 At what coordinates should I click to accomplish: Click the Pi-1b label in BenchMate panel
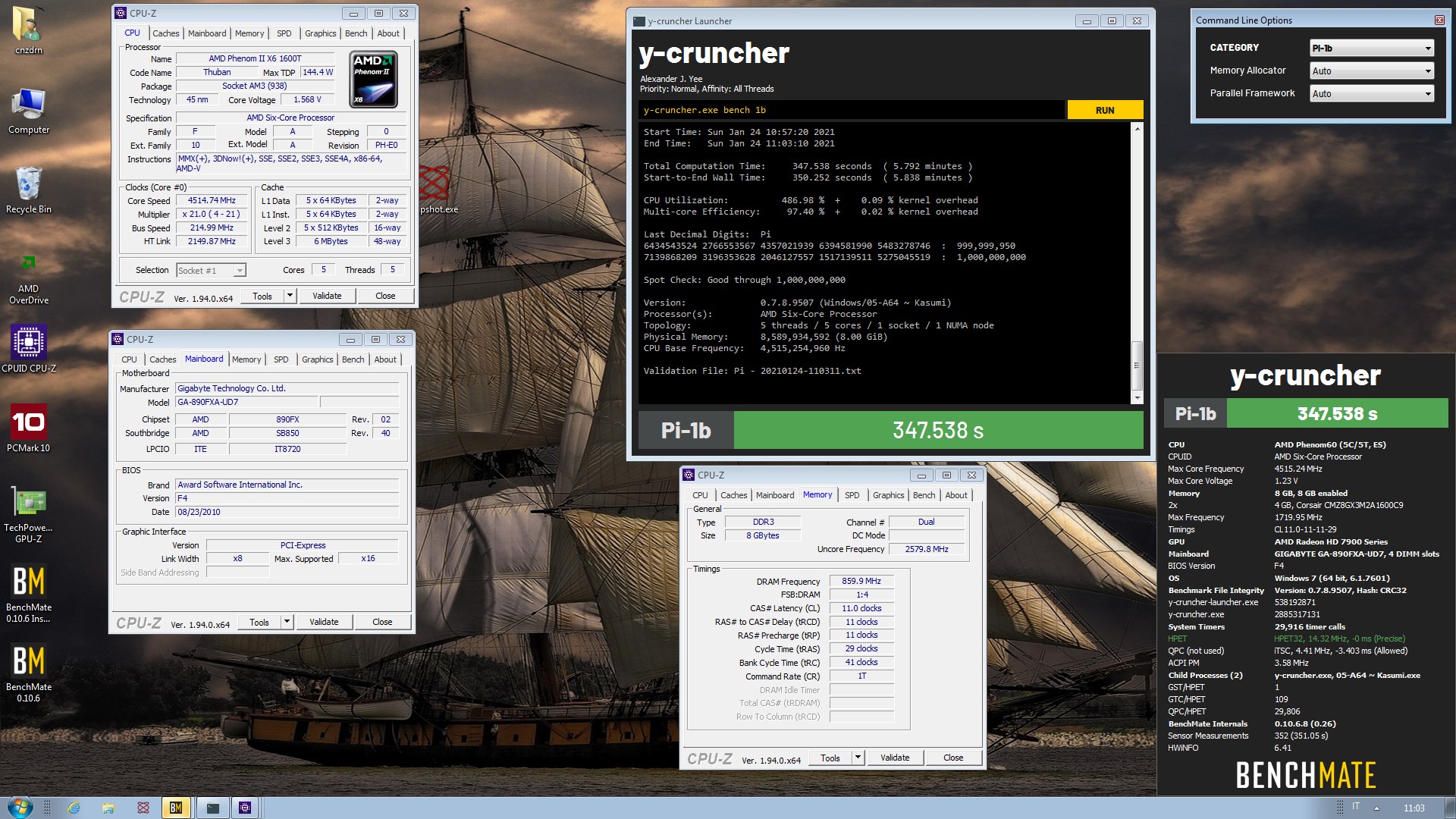click(x=1195, y=414)
